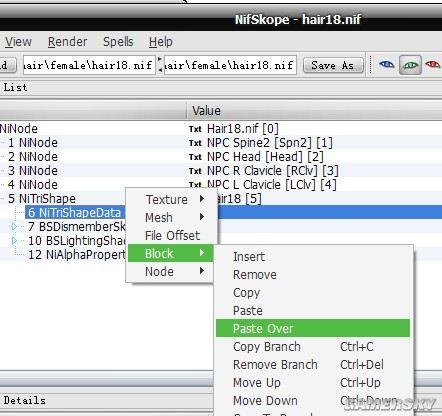Click the Txt icon beside NPC R Clavicle
The height and width of the screenshot is (416, 442).
(x=195, y=171)
